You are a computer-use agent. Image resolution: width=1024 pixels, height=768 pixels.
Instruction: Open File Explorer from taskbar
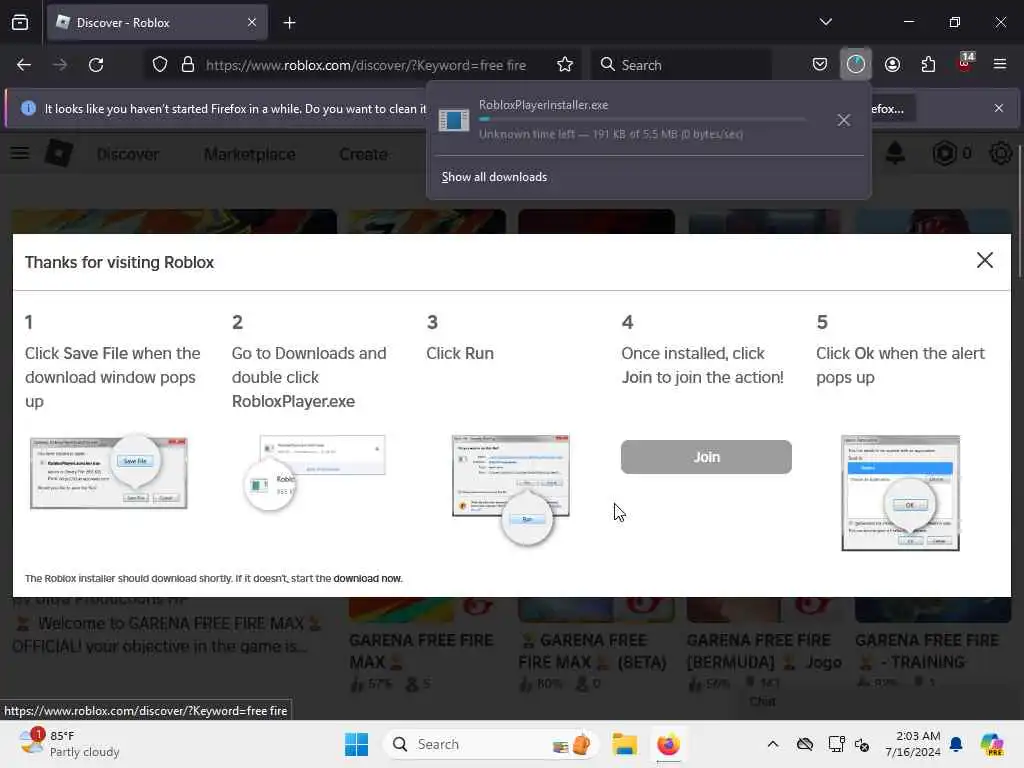click(x=624, y=744)
